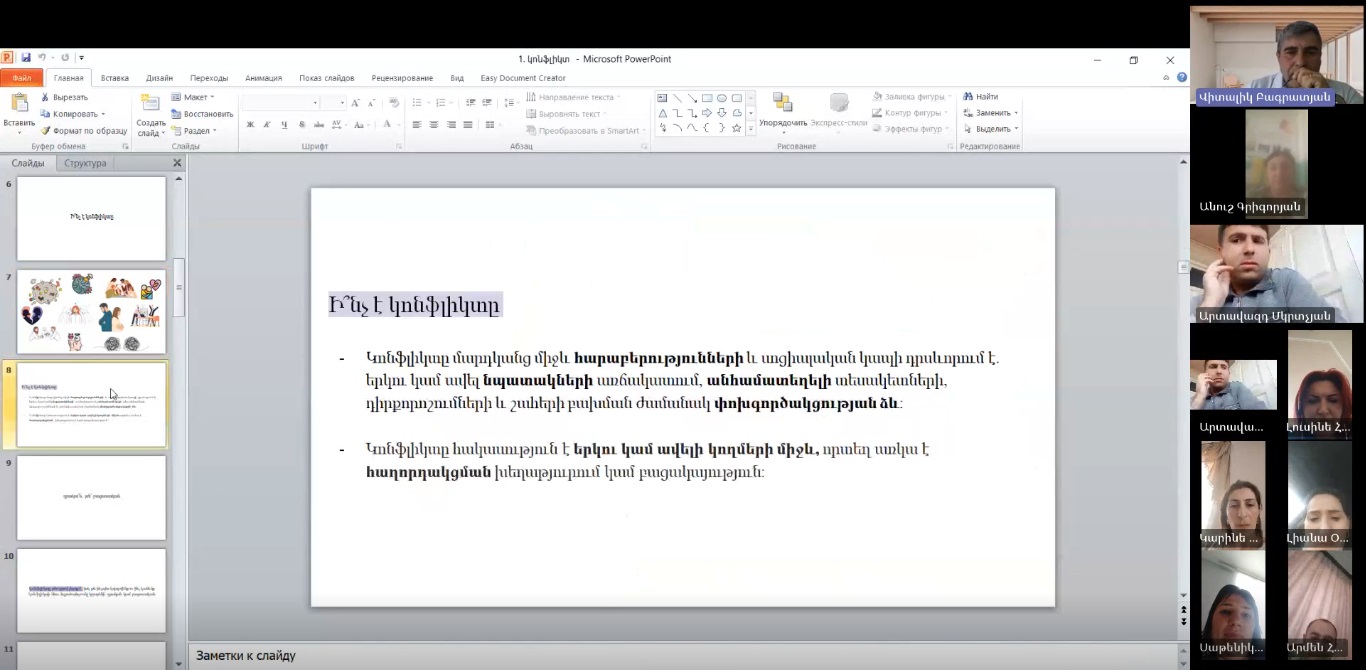1366x670 pixels.
Task: Create a new slide with Создать слайд icon
Action: click(x=150, y=102)
